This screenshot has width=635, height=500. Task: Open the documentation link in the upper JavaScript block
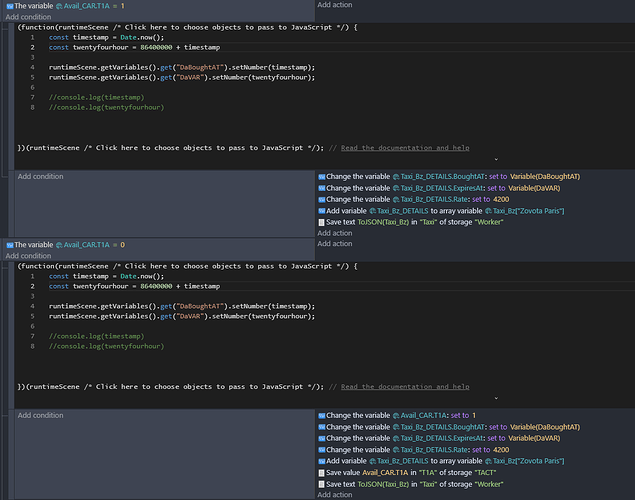(x=405, y=148)
